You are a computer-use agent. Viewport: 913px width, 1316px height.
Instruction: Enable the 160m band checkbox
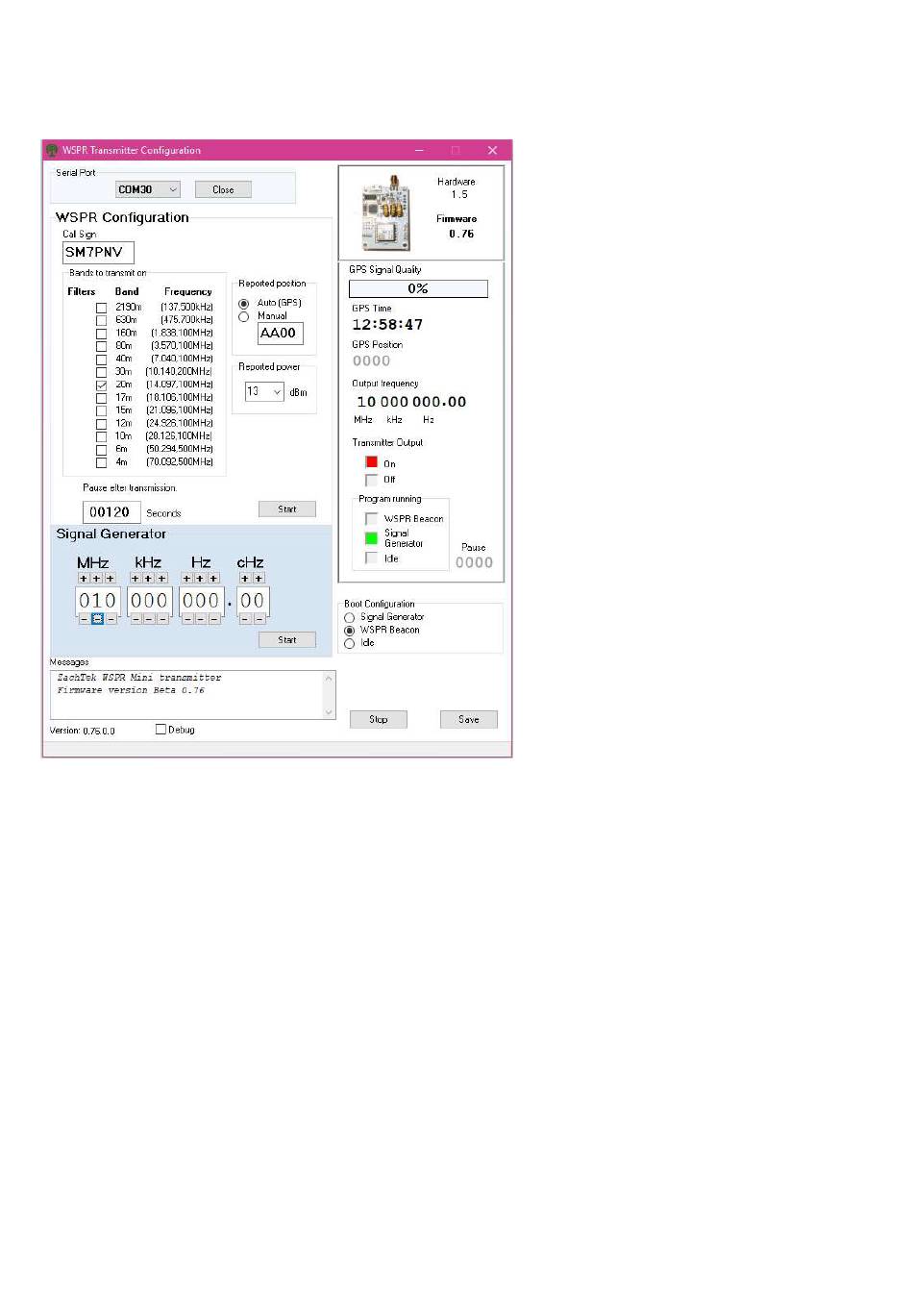click(101, 334)
